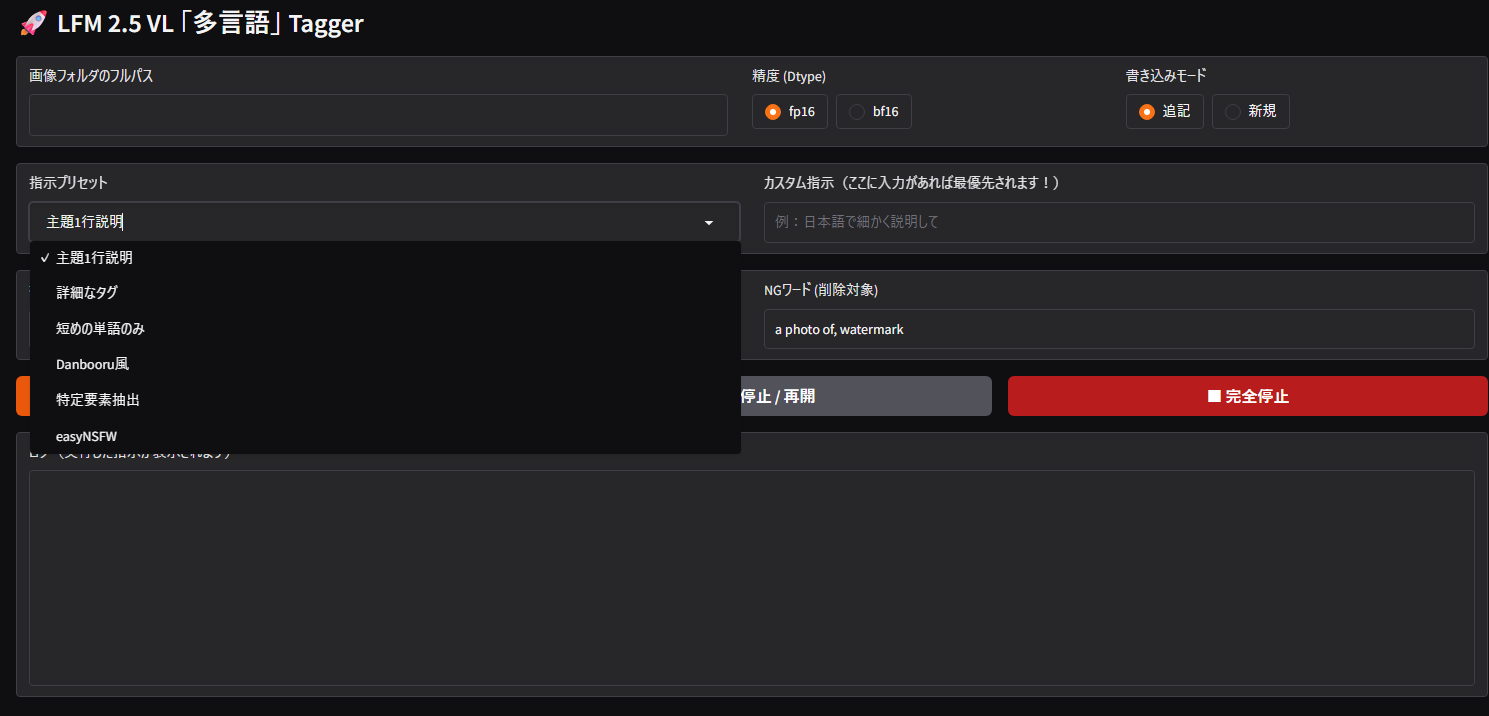
Task: Choose 特定要素抽出 from the dropdown
Action: (x=97, y=400)
